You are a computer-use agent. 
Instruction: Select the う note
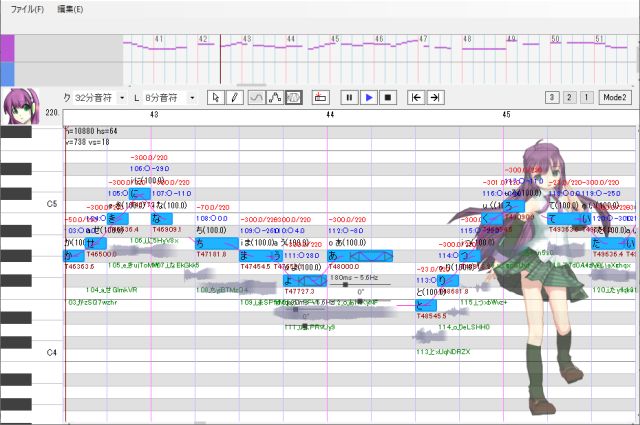[x=278, y=256]
